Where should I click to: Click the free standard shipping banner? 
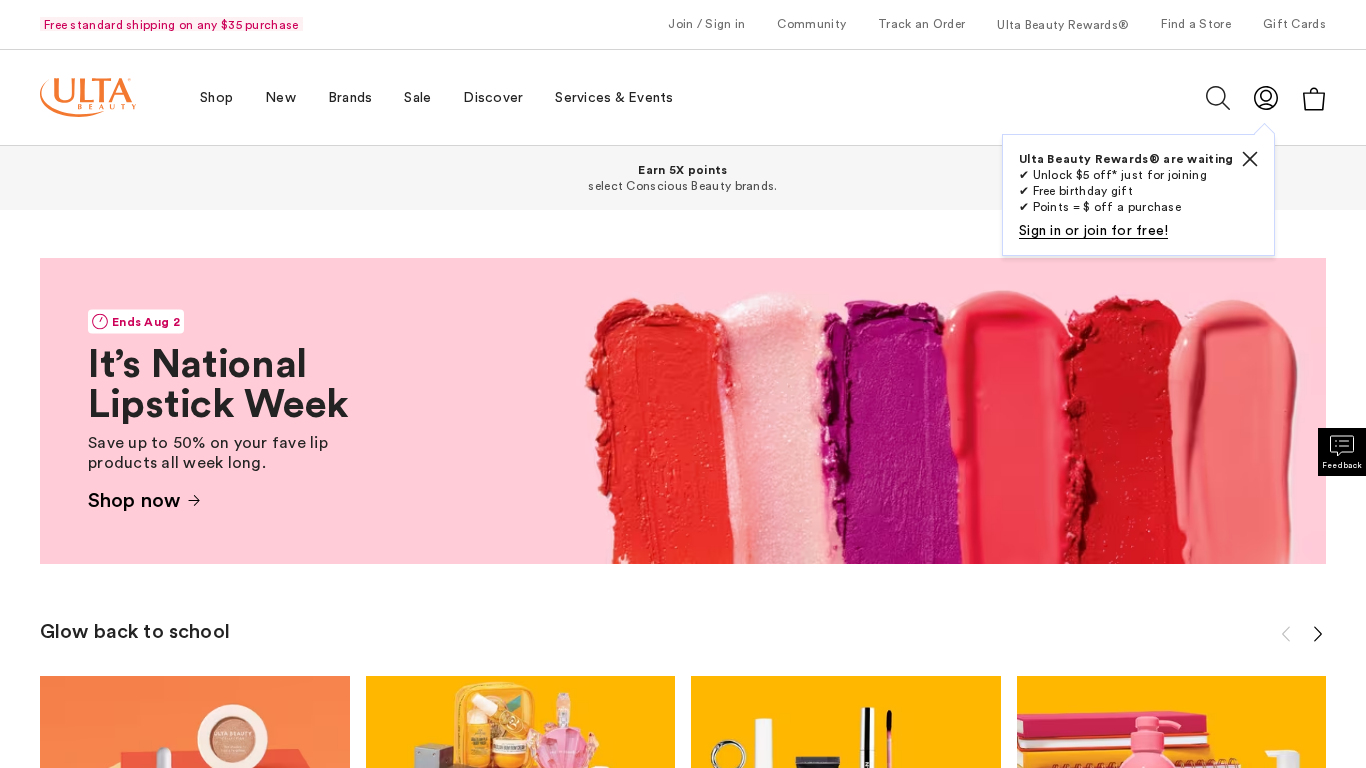coord(171,24)
